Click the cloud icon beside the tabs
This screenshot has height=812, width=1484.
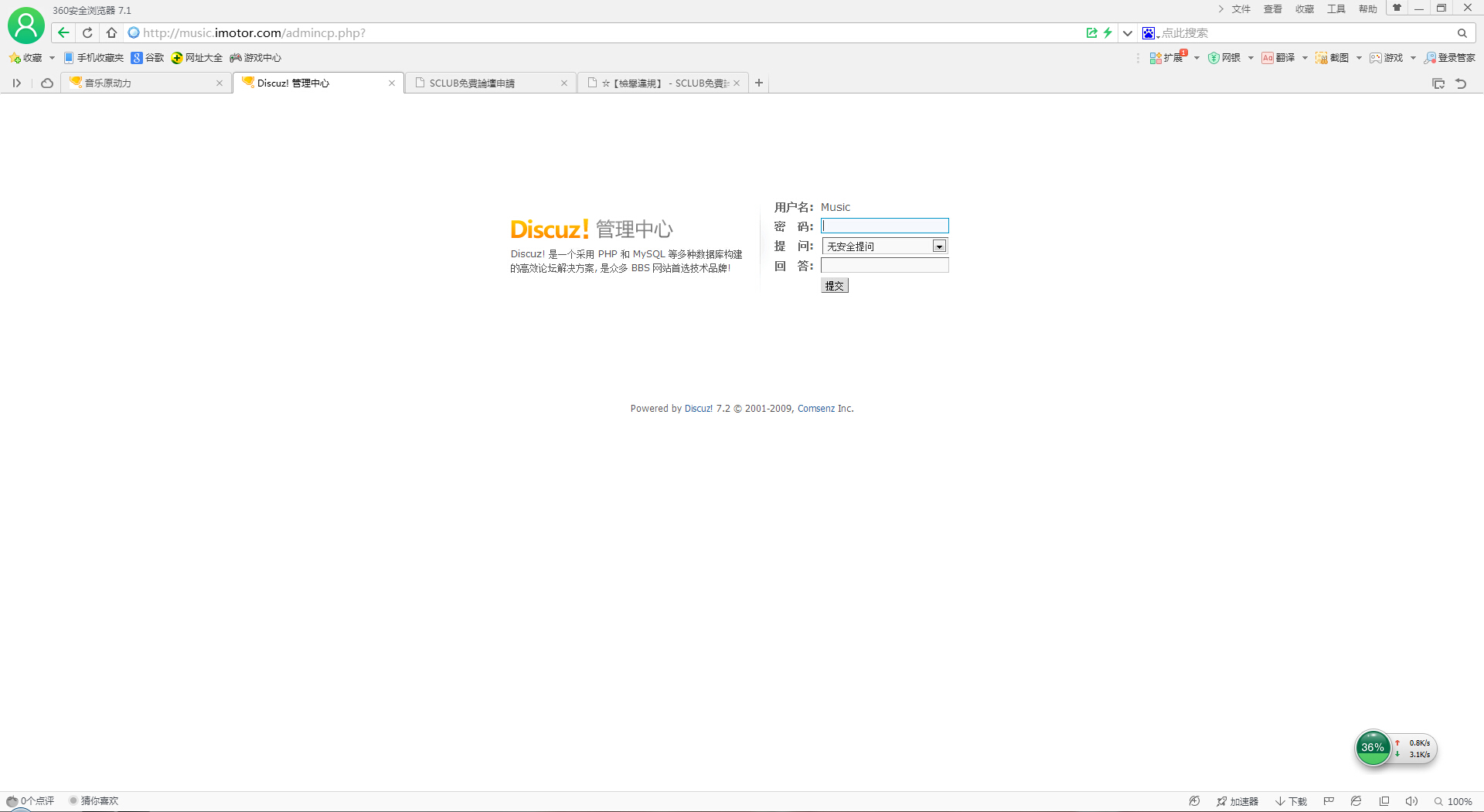(x=47, y=83)
